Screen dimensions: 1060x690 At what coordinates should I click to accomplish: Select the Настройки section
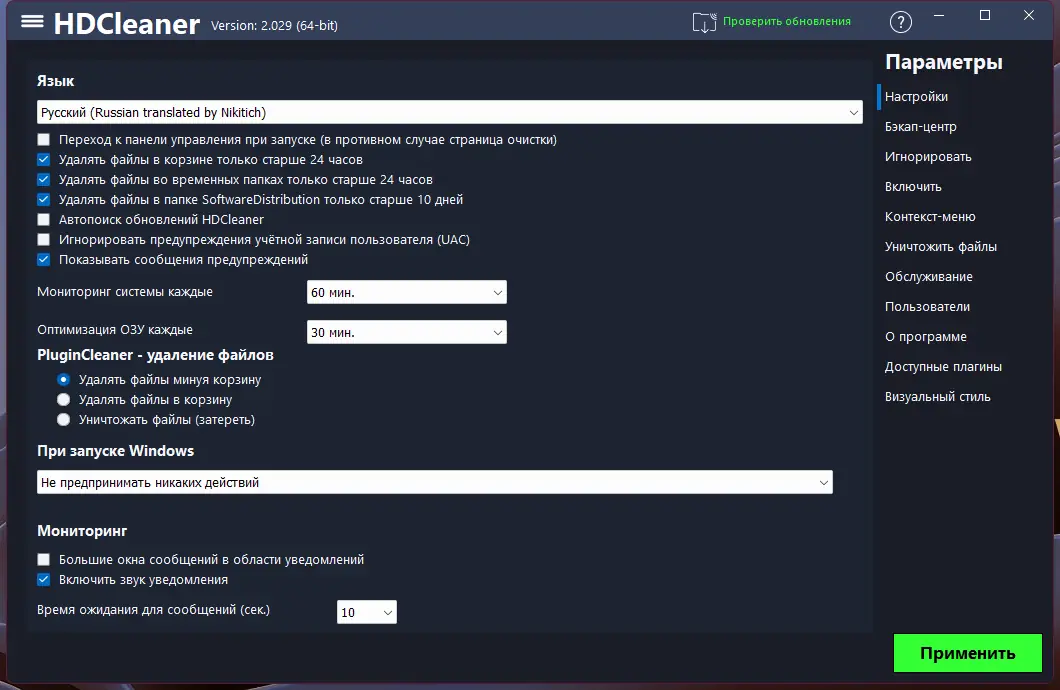coord(916,97)
